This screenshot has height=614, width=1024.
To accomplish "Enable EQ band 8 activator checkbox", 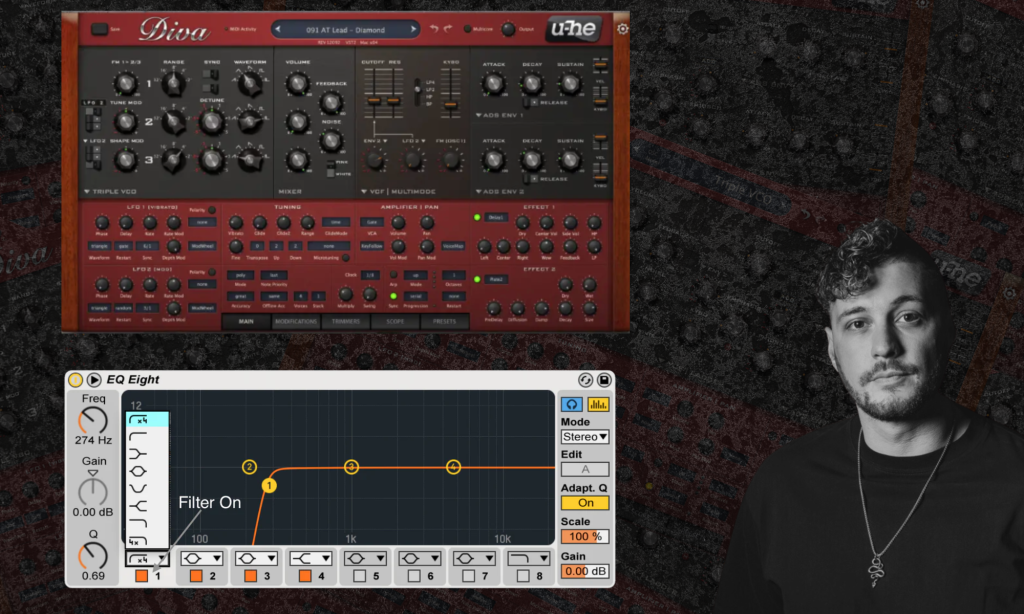I will pyautogui.click(x=523, y=576).
